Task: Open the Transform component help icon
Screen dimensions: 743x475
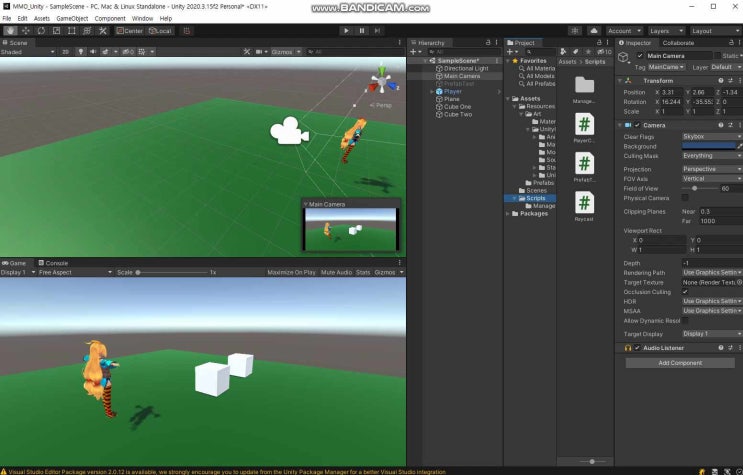Action: tap(721, 81)
